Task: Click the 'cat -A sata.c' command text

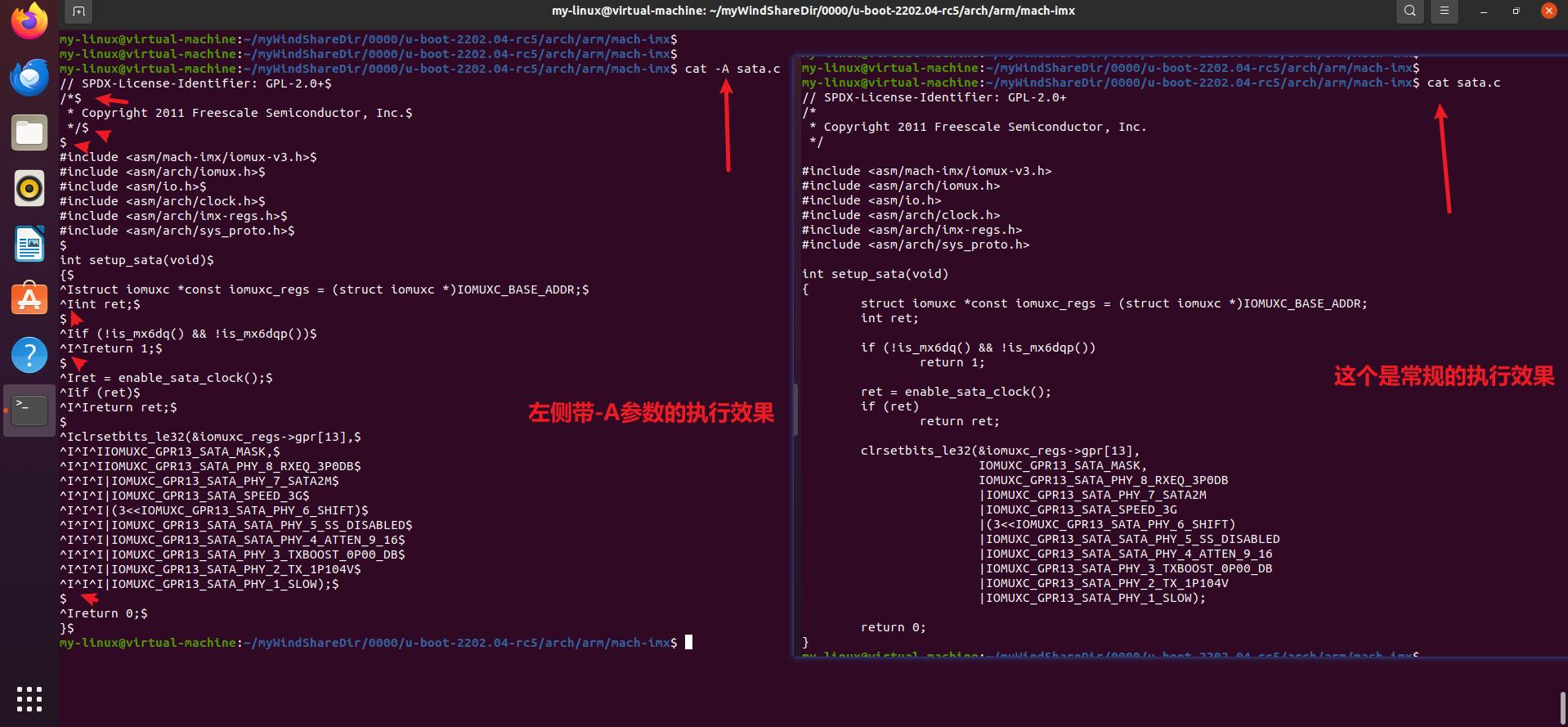Action: pyautogui.click(x=732, y=69)
